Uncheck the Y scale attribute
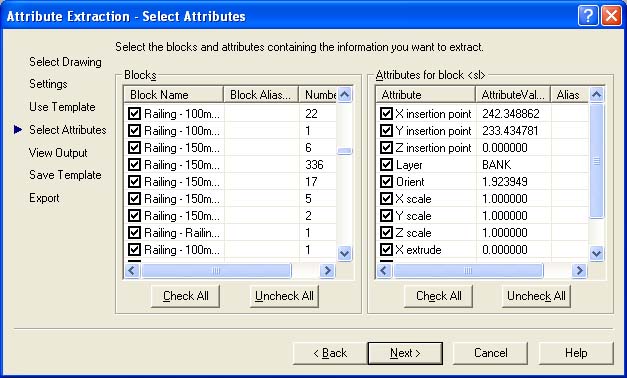 coord(386,216)
